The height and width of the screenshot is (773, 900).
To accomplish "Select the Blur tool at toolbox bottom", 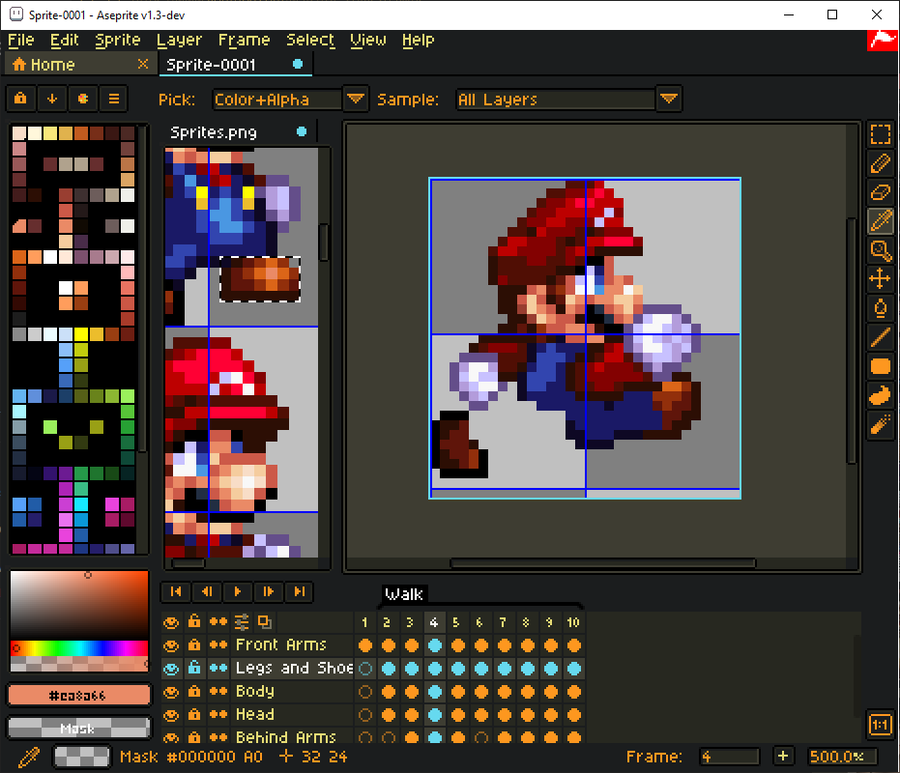I will [x=880, y=425].
